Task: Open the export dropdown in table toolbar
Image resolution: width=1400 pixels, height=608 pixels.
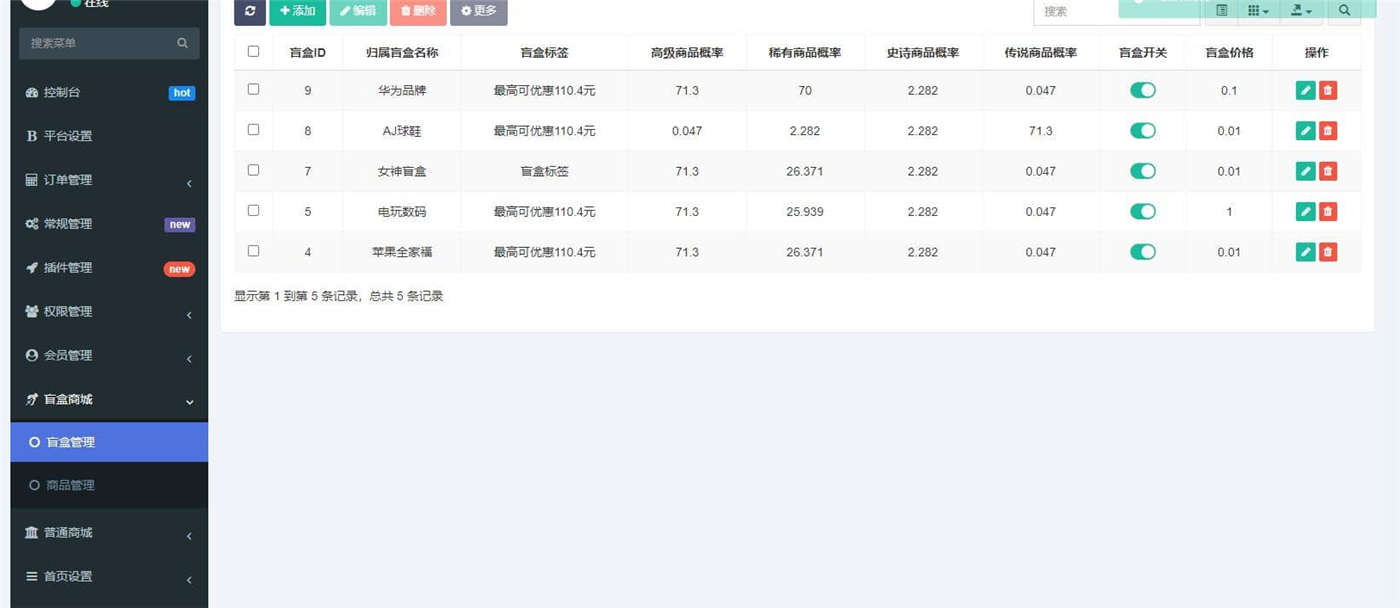Action: (x=1301, y=11)
